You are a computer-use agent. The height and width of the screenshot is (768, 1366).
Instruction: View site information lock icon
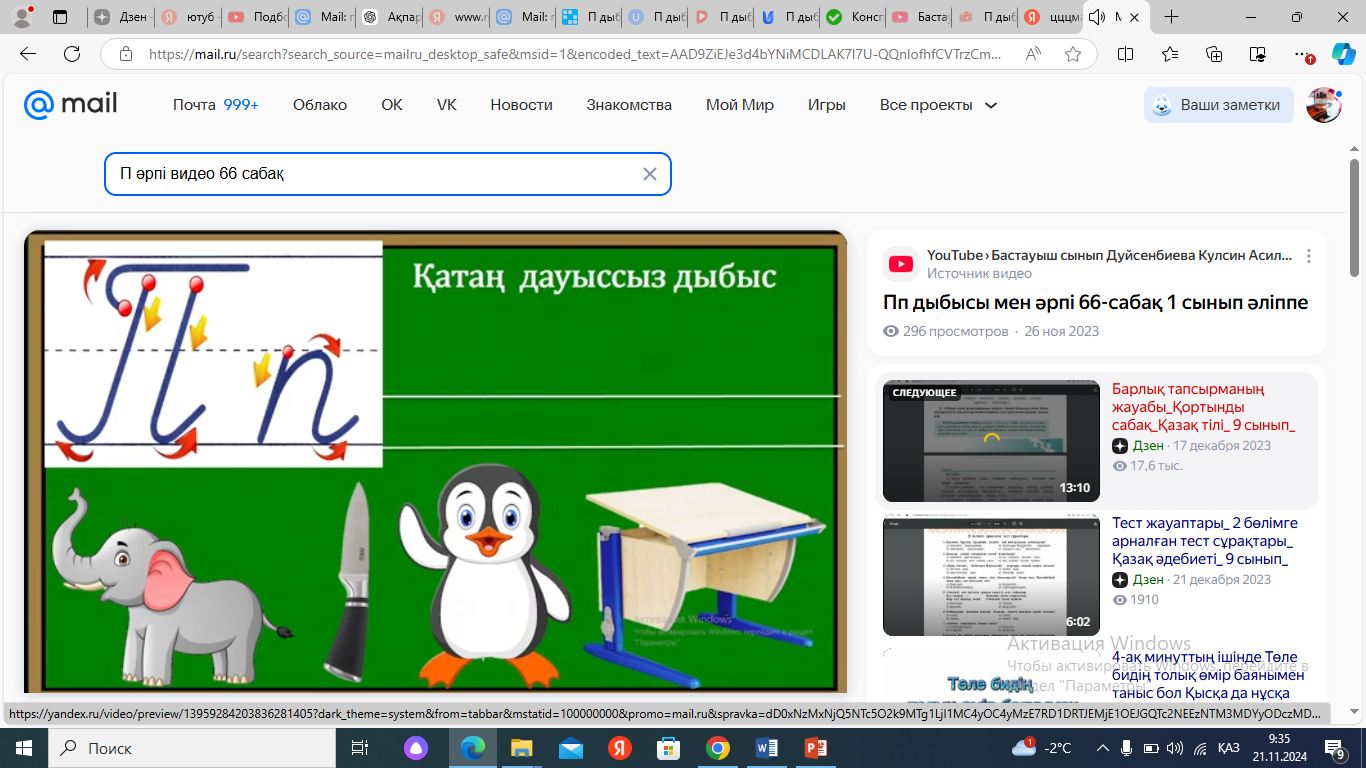click(x=125, y=54)
